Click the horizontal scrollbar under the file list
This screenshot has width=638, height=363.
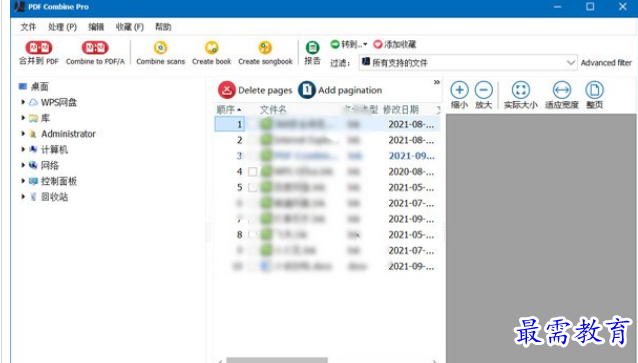point(277,360)
